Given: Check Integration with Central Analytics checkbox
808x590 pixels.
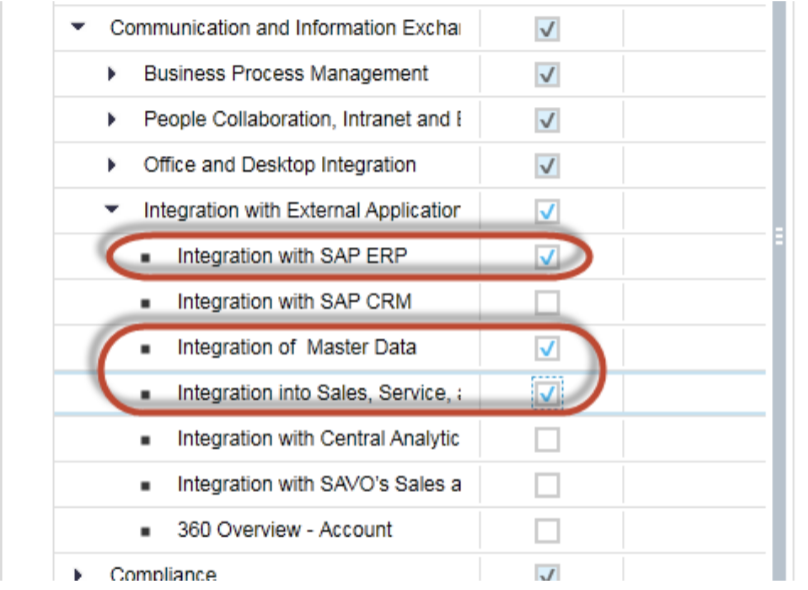Looking at the screenshot, I should click(547, 439).
